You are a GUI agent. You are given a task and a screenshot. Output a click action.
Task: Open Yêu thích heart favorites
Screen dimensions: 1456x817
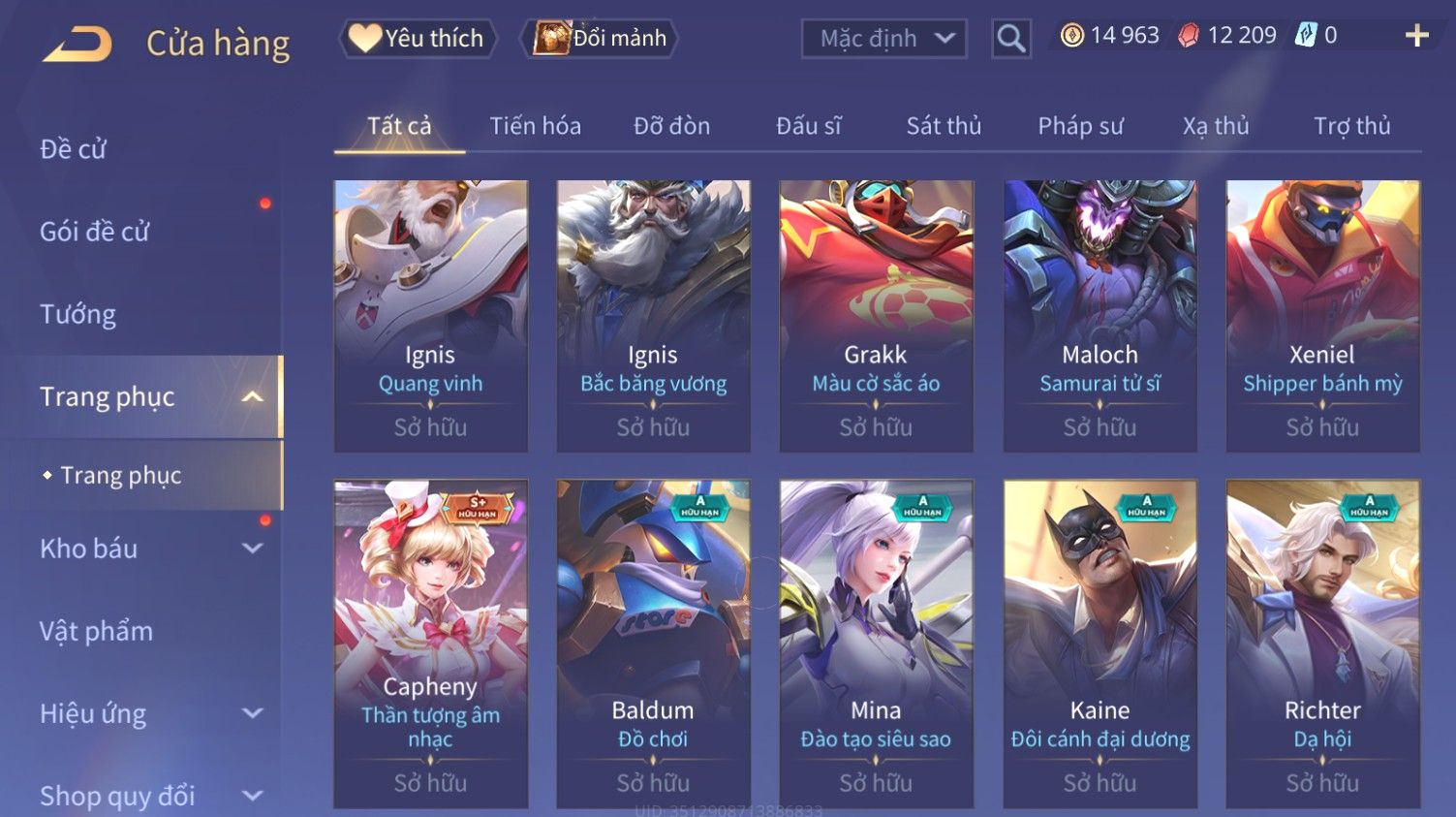coord(417,39)
